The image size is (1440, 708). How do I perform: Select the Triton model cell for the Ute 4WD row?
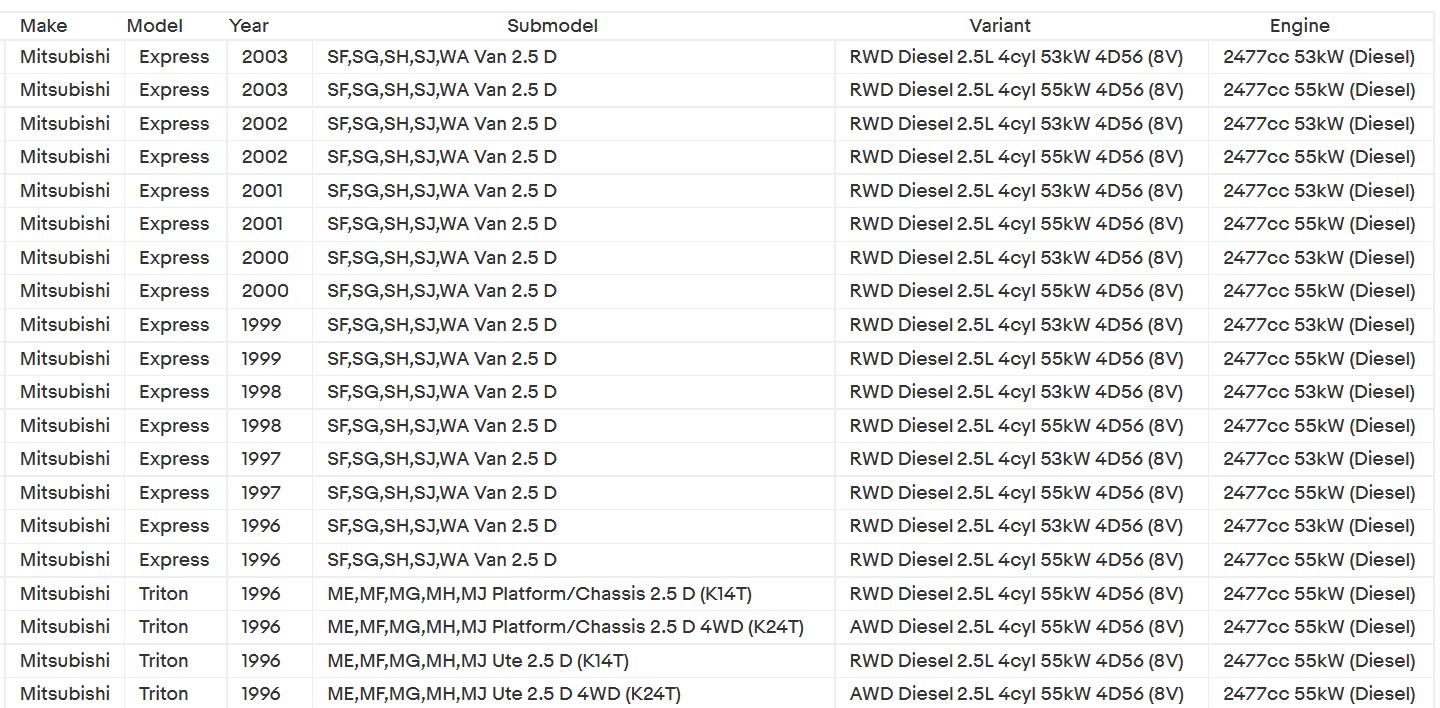[163, 694]
